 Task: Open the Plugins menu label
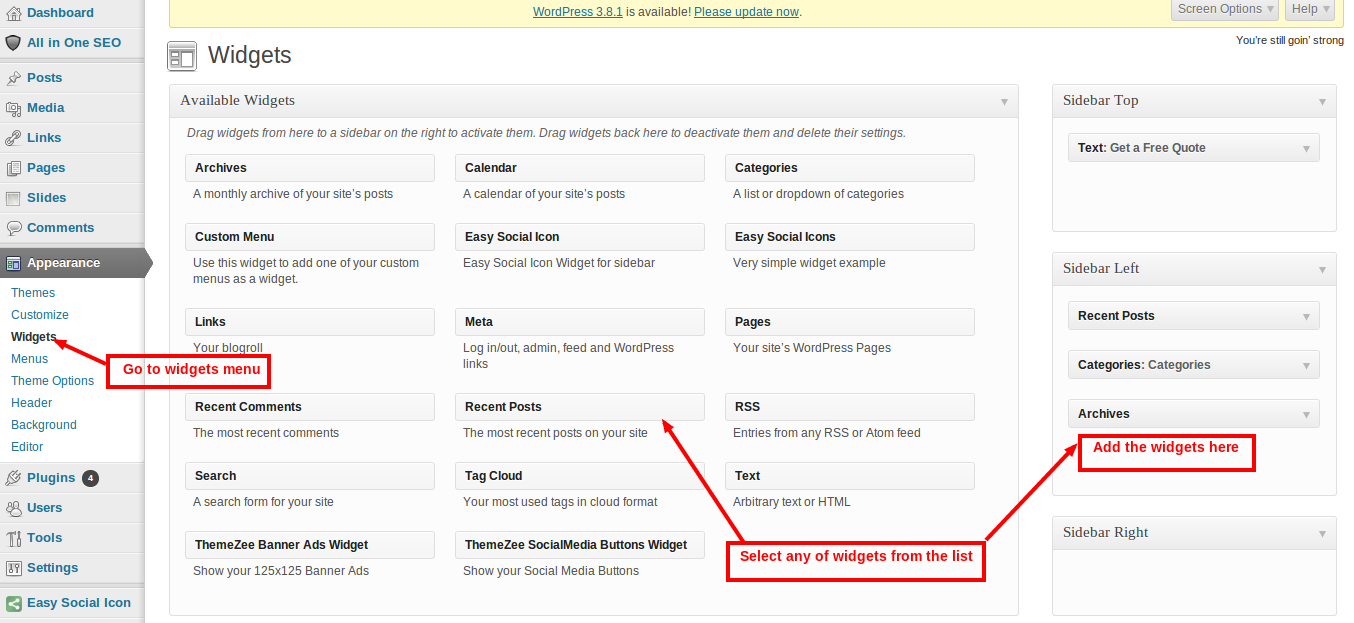click(51, 478)
